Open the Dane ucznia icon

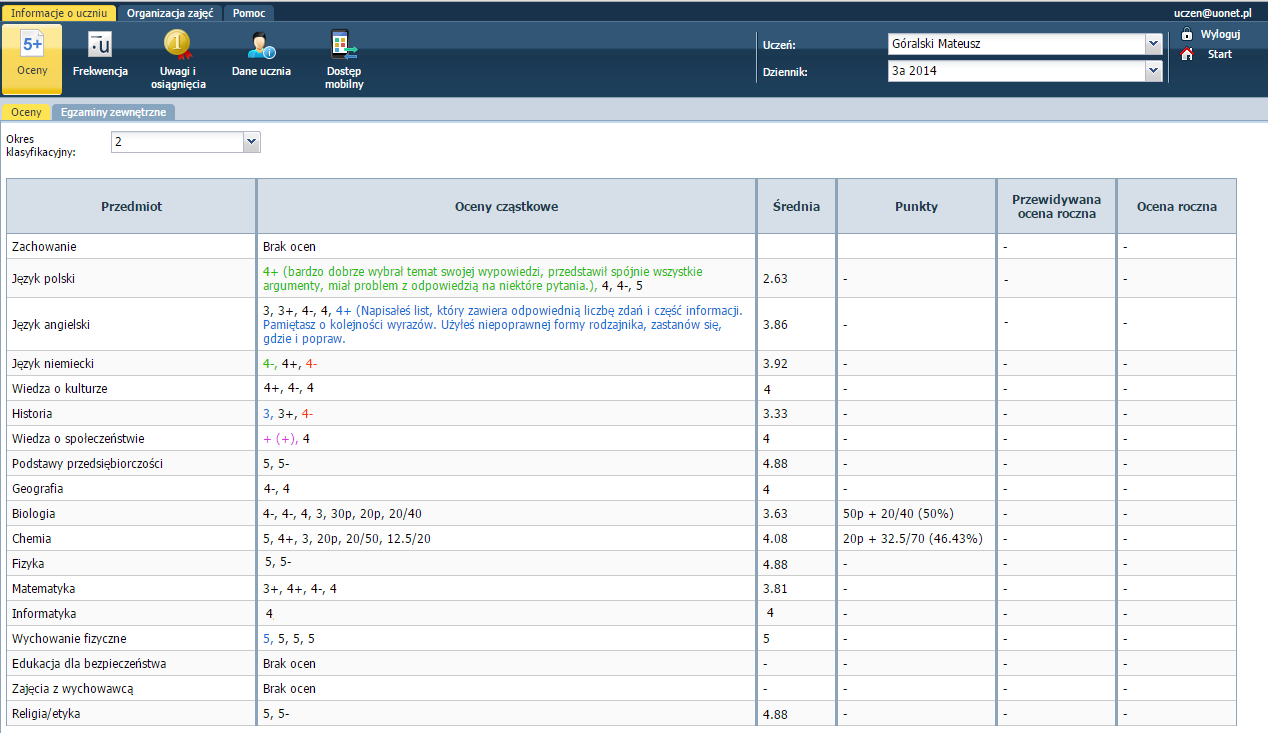[x=261, y=45]
